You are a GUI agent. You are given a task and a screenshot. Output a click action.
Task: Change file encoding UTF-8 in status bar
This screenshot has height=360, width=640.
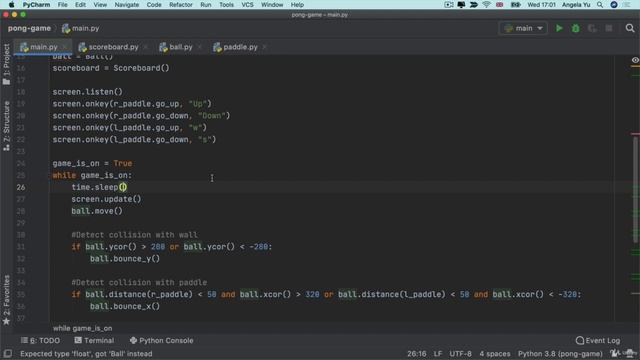(460, 354)
